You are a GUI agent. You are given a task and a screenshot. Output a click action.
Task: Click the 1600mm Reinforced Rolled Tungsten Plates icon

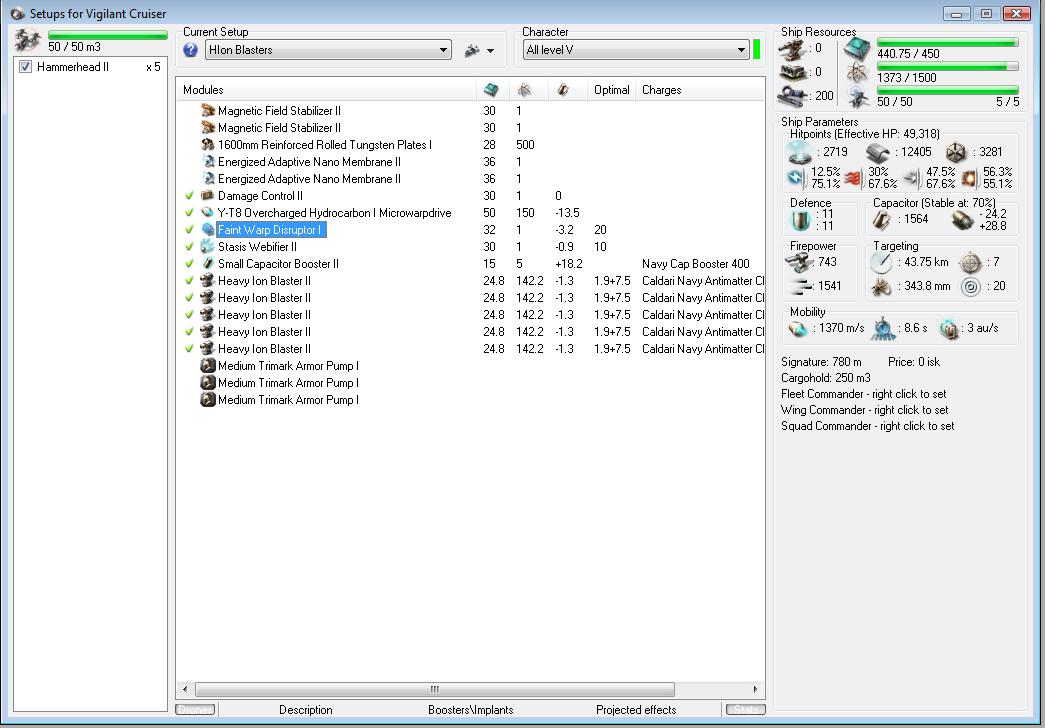click(207, 145)
